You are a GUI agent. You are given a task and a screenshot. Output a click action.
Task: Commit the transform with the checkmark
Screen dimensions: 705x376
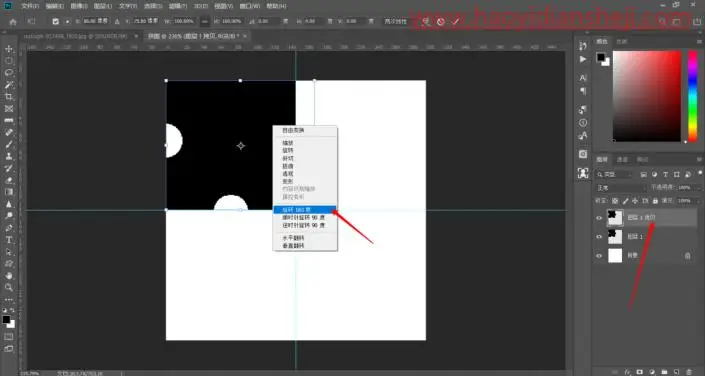(456, 21)
